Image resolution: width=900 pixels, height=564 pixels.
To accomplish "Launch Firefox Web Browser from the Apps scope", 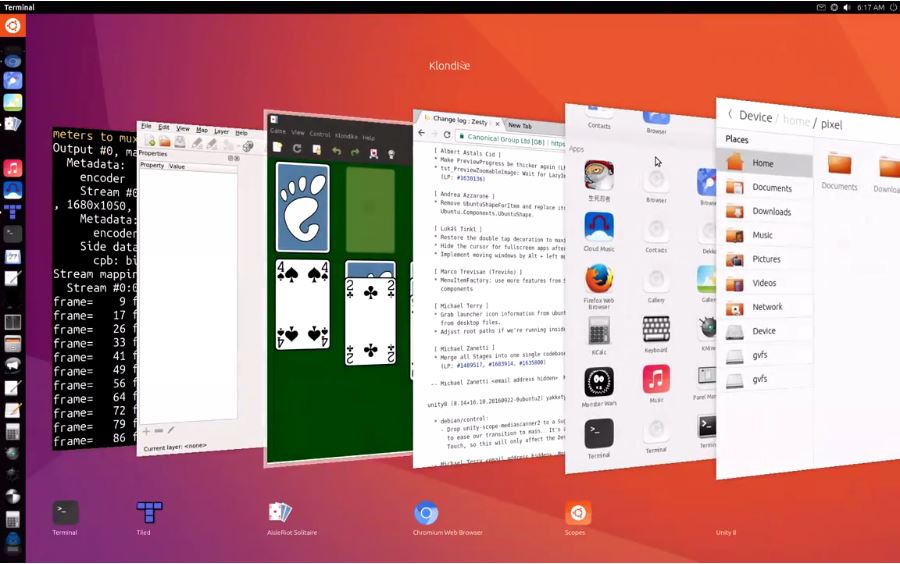I will click(599, 280).
